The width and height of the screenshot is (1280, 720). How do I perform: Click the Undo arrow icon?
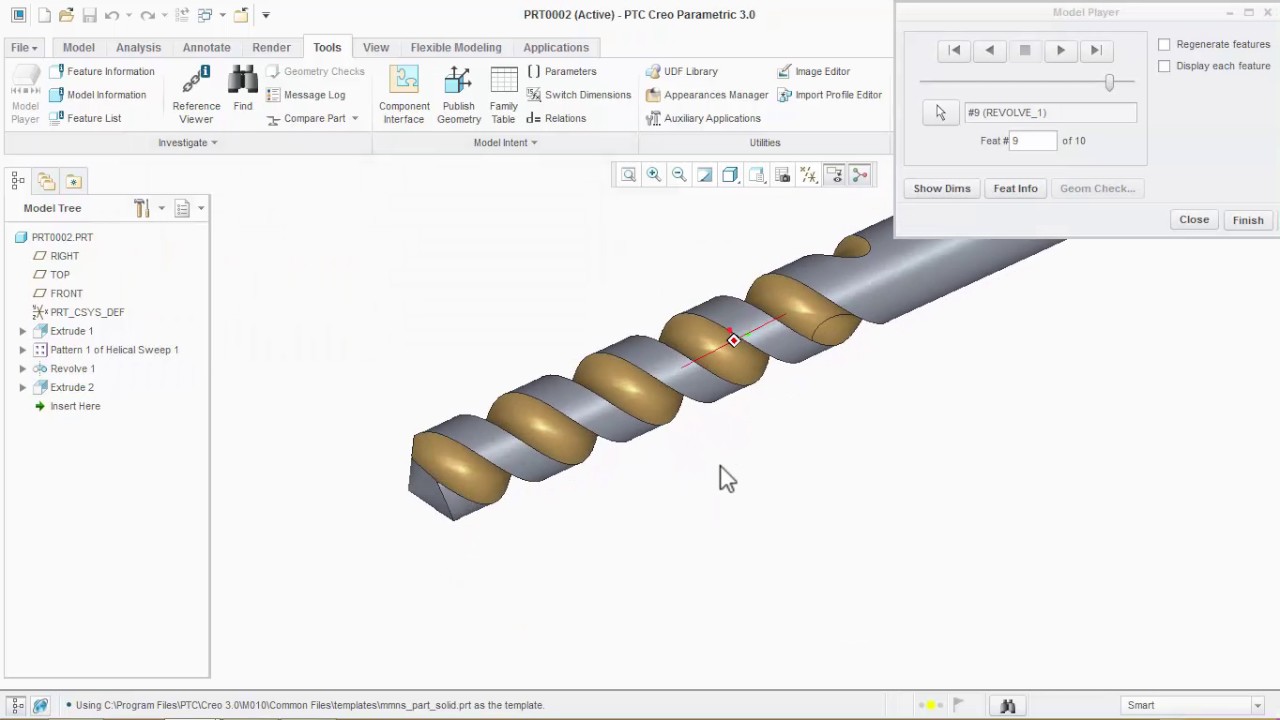click(112, 15)
